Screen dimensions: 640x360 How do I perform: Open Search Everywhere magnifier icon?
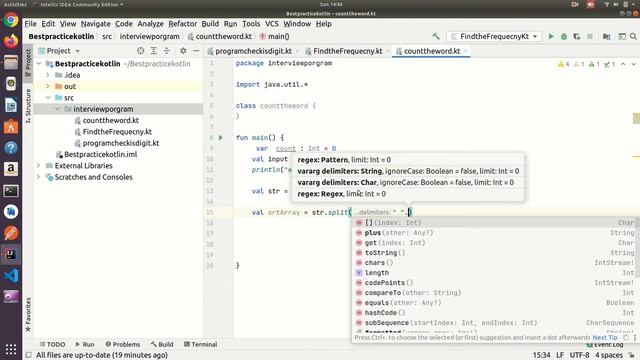click(x=633, y=36)
